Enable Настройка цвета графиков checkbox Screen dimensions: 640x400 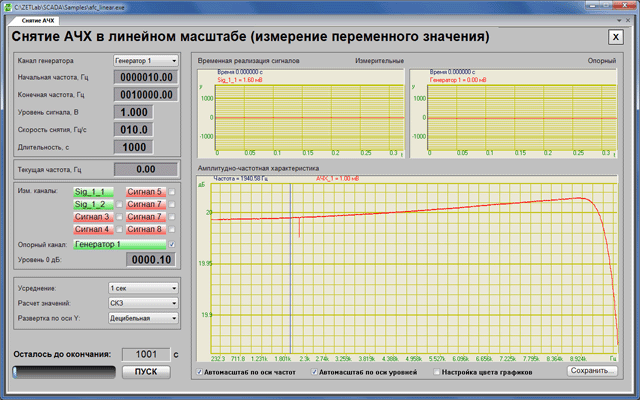coord(437,372)
